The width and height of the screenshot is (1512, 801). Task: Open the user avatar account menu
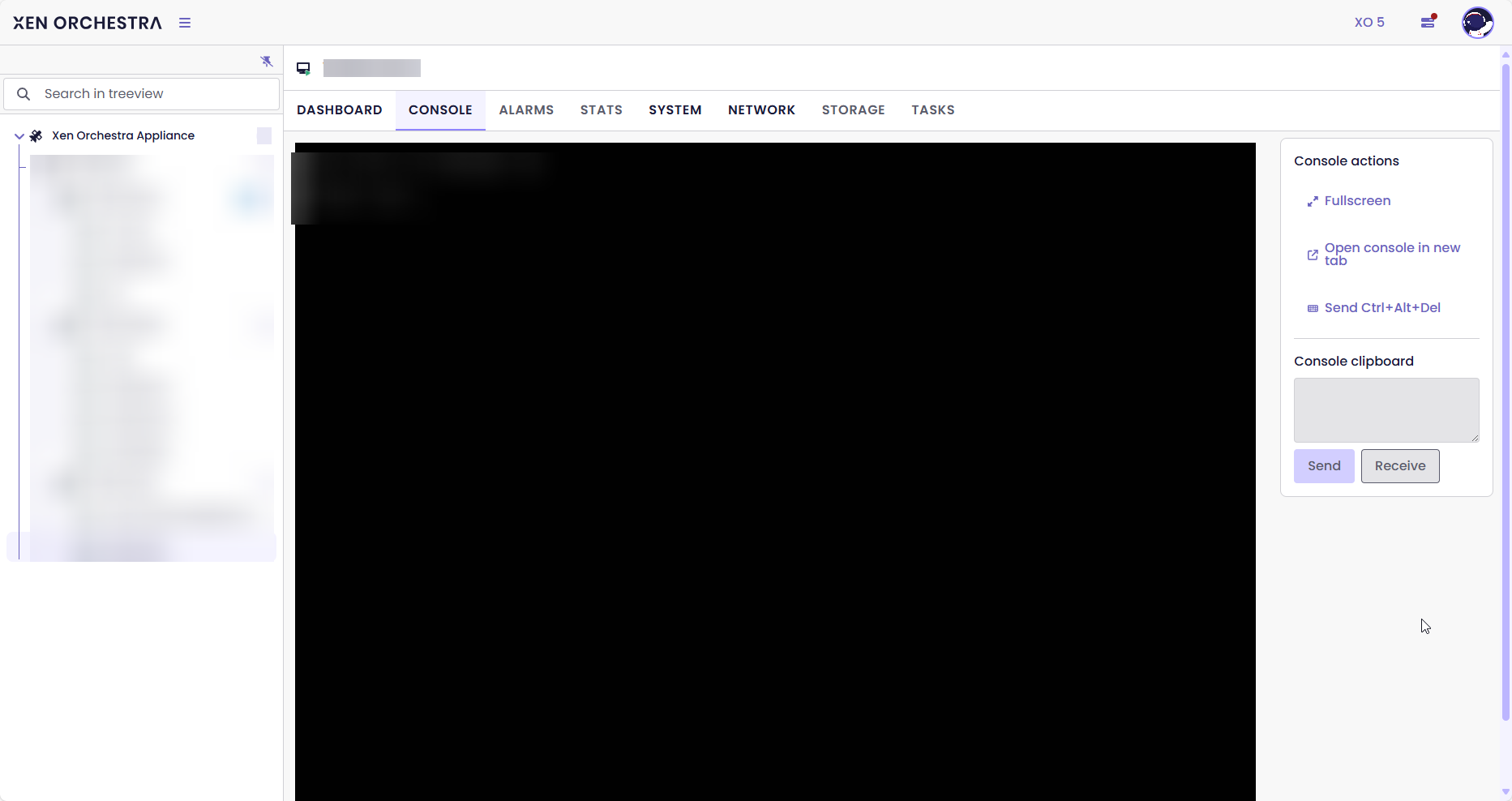click(1477, 23)
